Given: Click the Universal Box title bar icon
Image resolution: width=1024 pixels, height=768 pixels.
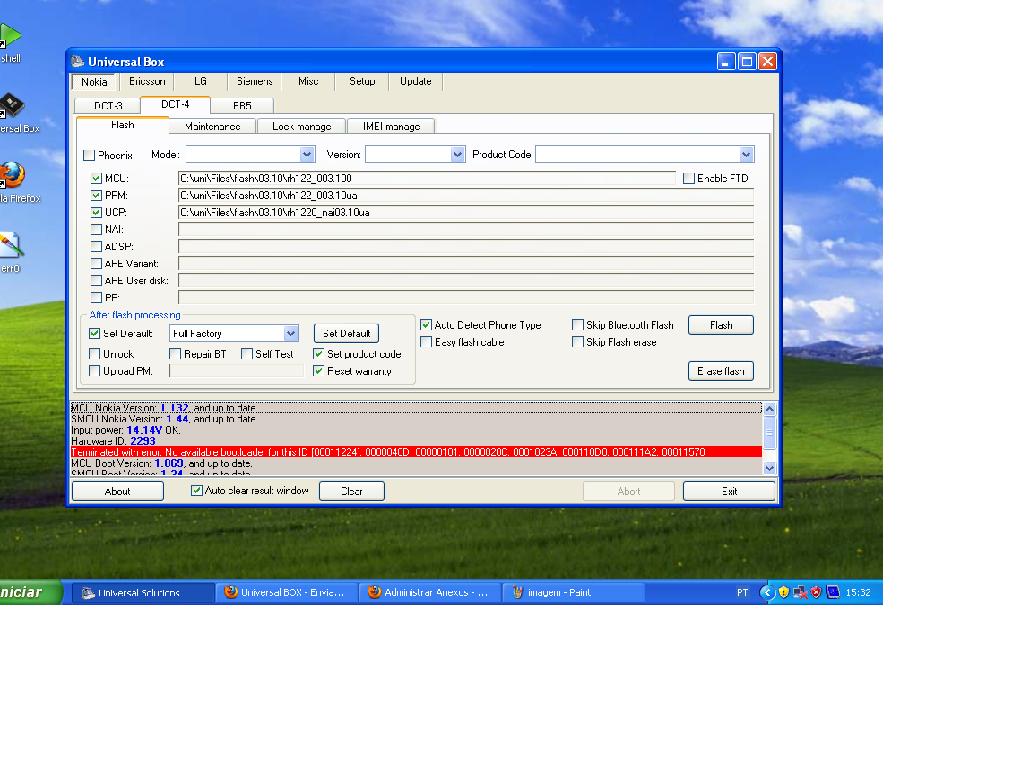Looking at the screenshot, I should tap(78, 62).
